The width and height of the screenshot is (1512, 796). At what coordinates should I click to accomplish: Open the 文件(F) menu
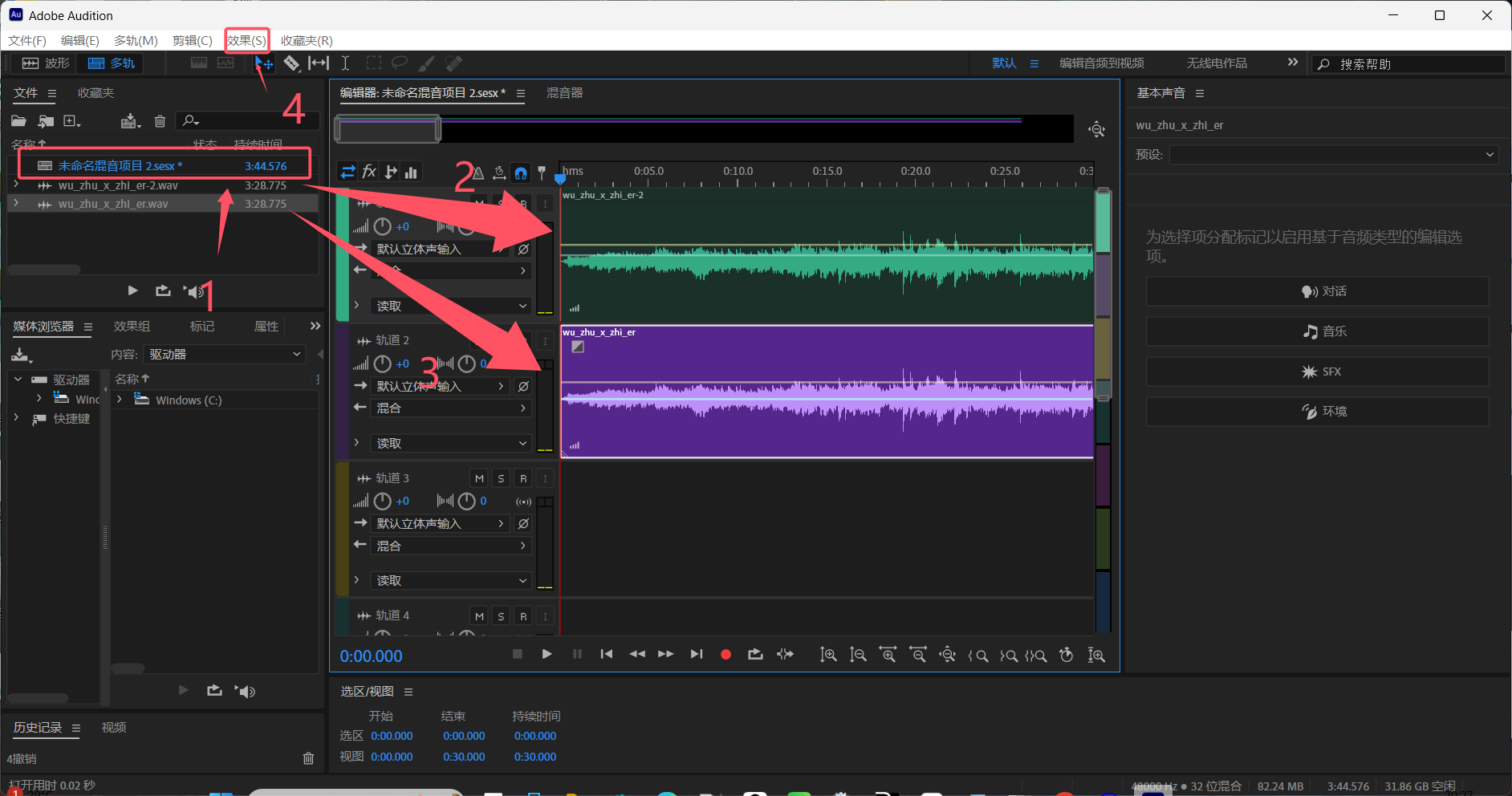[27, 40]
